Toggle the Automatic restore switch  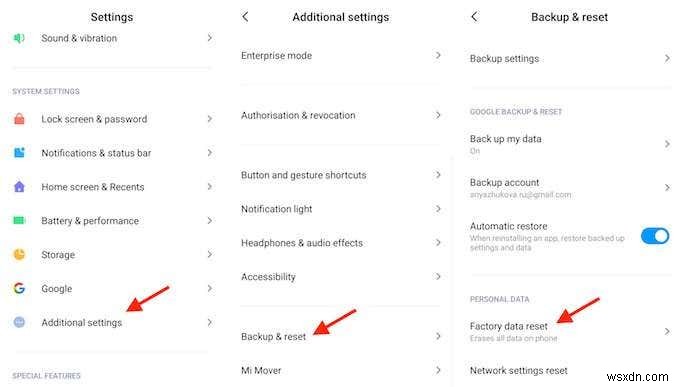(x=655, y=236)
